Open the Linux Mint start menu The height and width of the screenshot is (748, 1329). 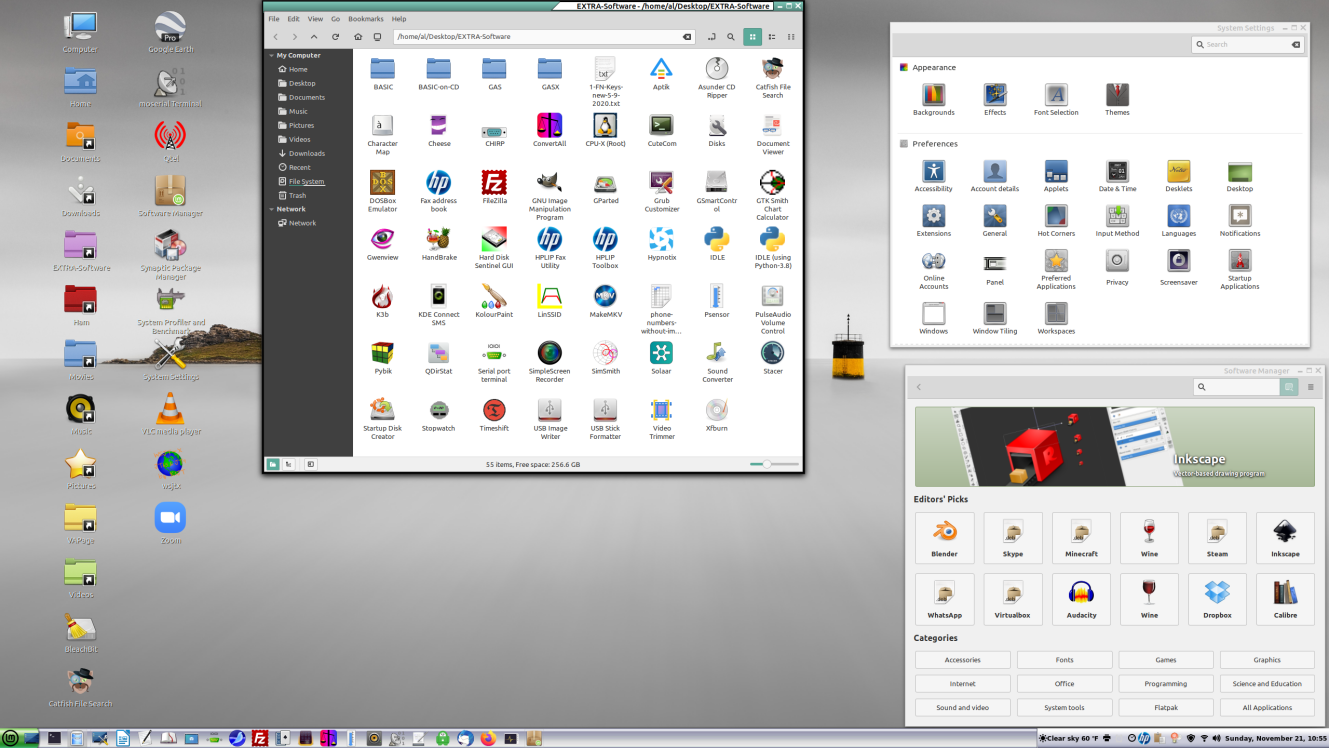pyautogui.click(x=9, y=738)
